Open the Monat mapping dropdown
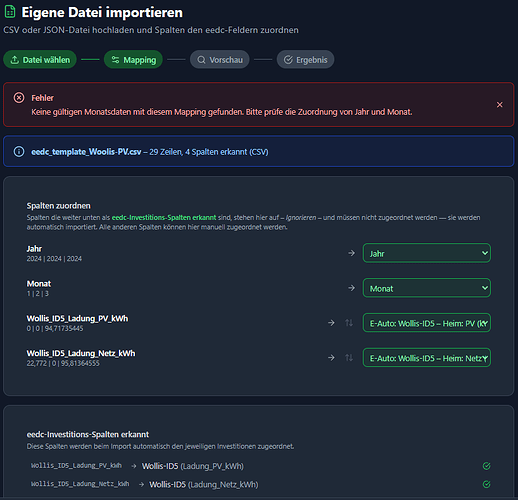Image resolution: width=518 pixels, height=500 pixels. (427, 288)
